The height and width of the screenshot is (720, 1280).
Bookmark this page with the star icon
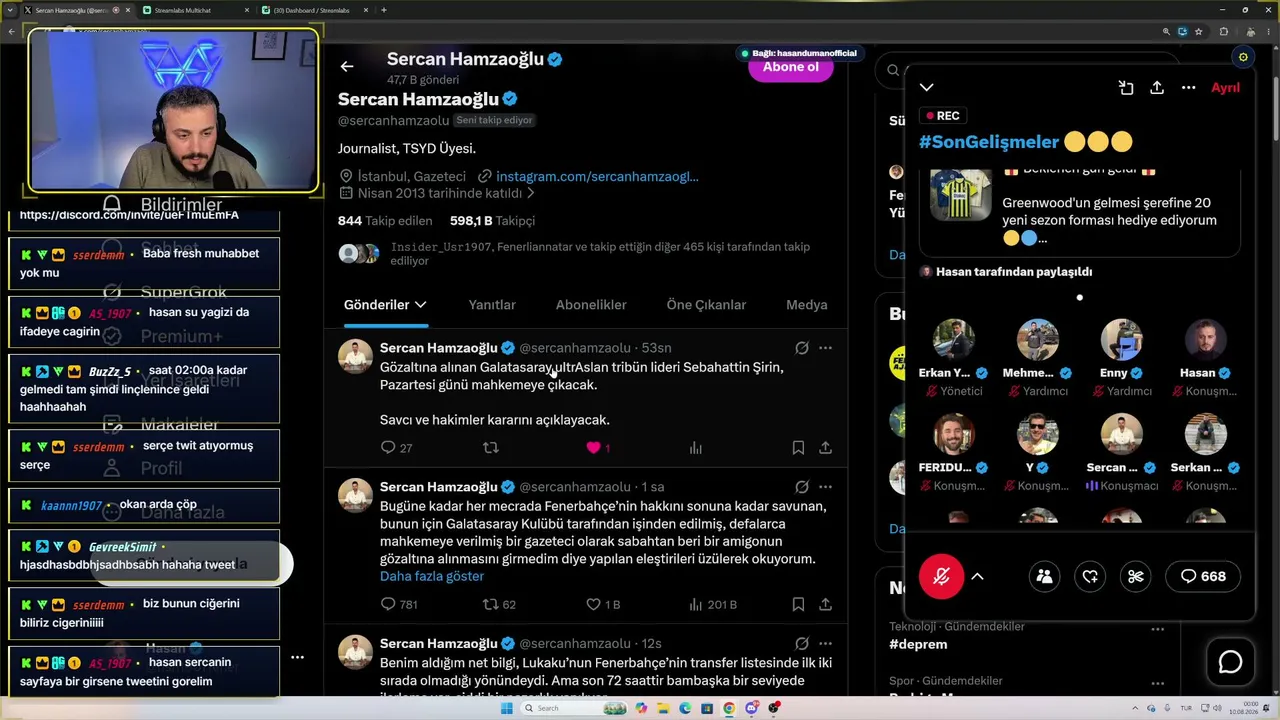pyautogui.click(x=1198, y=31)
